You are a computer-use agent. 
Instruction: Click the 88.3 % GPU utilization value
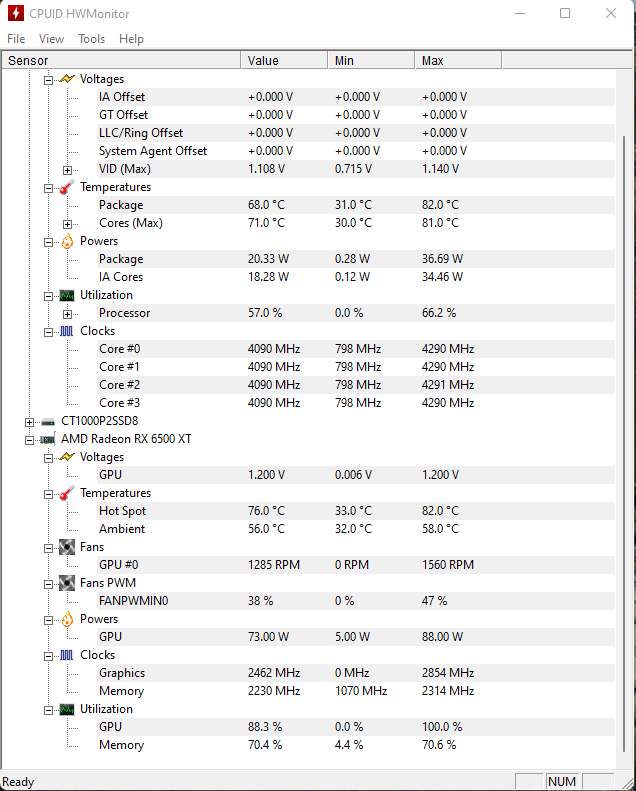pos(265,727)
